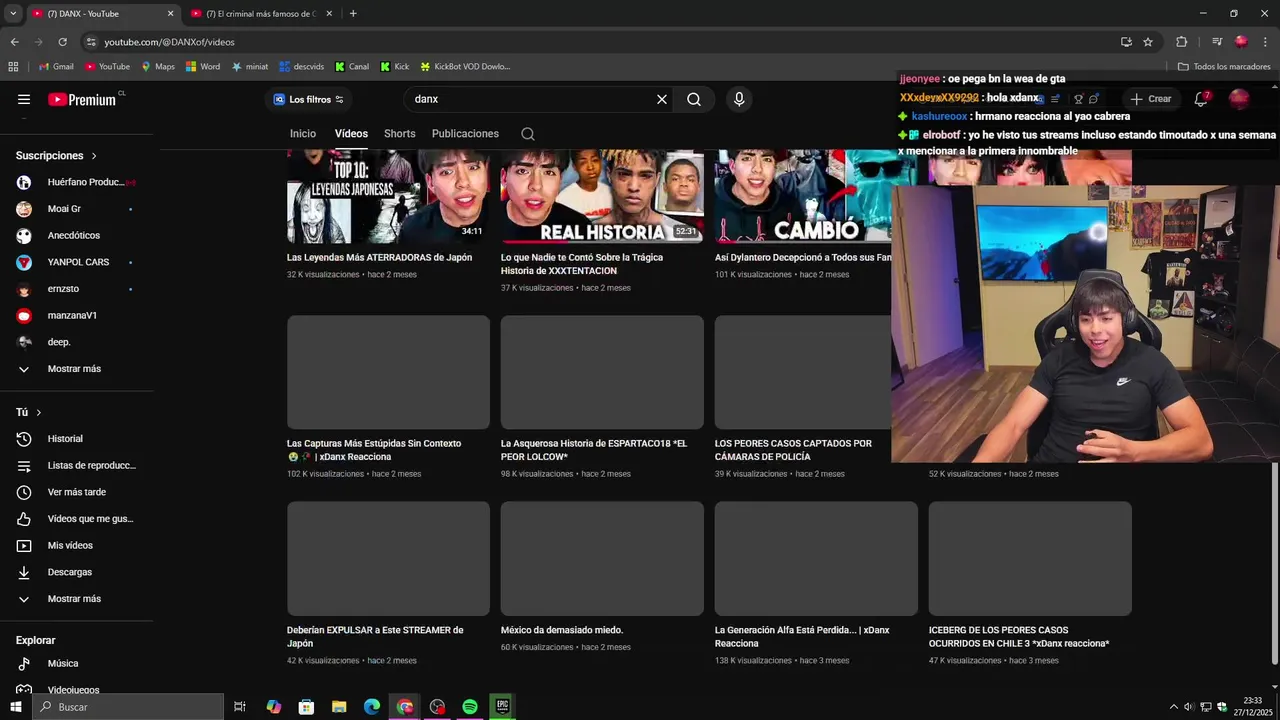
Task: Open Windows Start menu
Action: pyautogui.click(x=15, y=707)
